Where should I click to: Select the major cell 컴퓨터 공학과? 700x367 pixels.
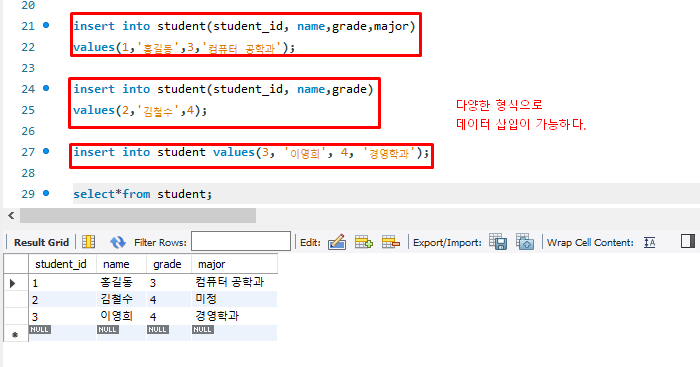pos(234,282)
